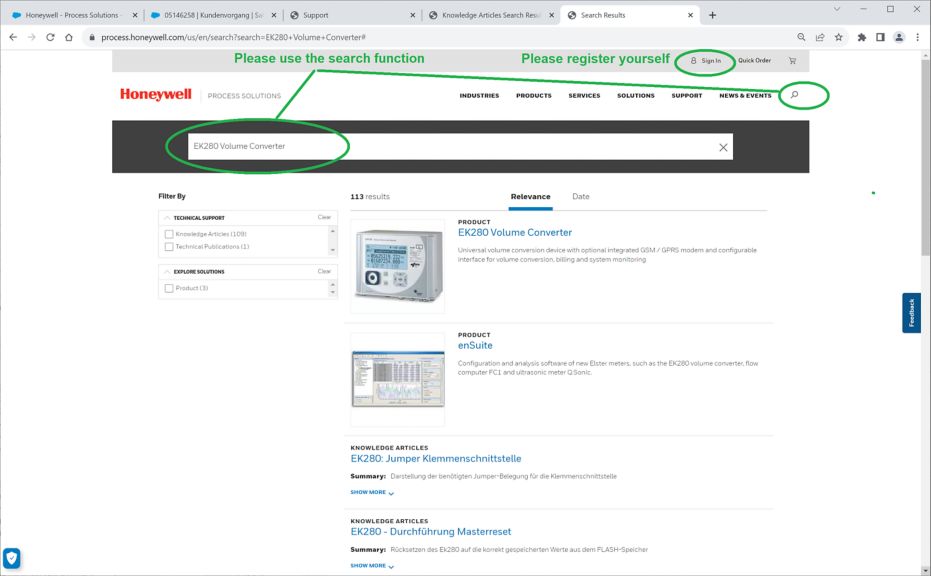The height and width of the screenshot is (576, 931).
Task: Check the Technical Publications (1) filter
Action: click(169, 246)
